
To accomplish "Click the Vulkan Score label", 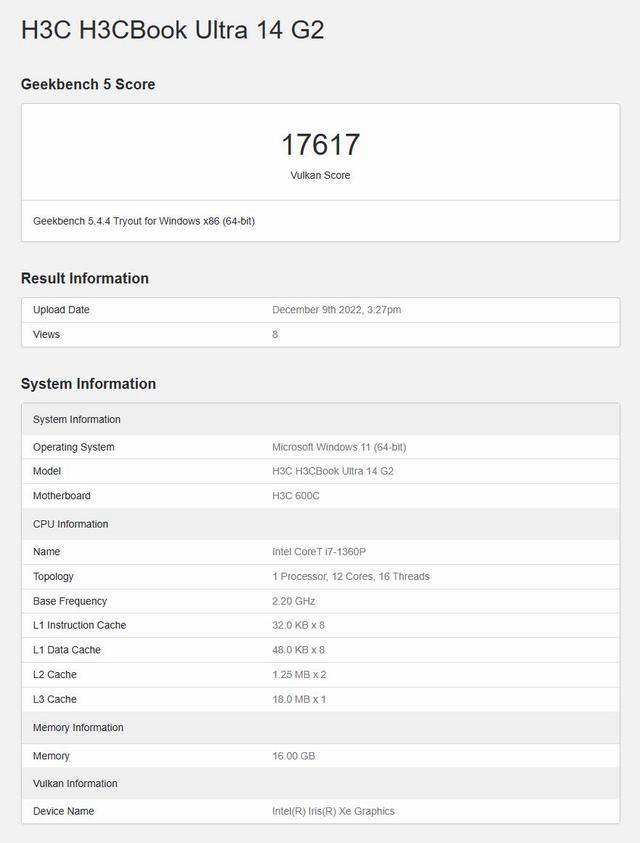I will [x=320, y=175].
